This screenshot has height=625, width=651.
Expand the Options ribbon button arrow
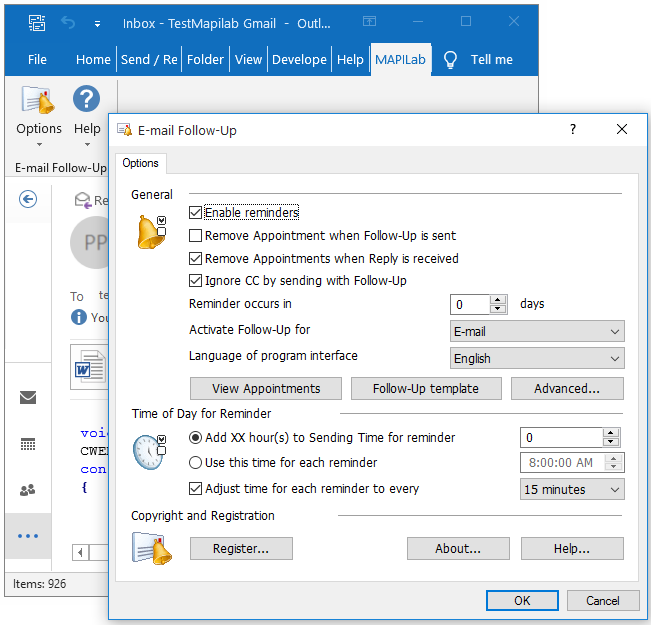39,145
